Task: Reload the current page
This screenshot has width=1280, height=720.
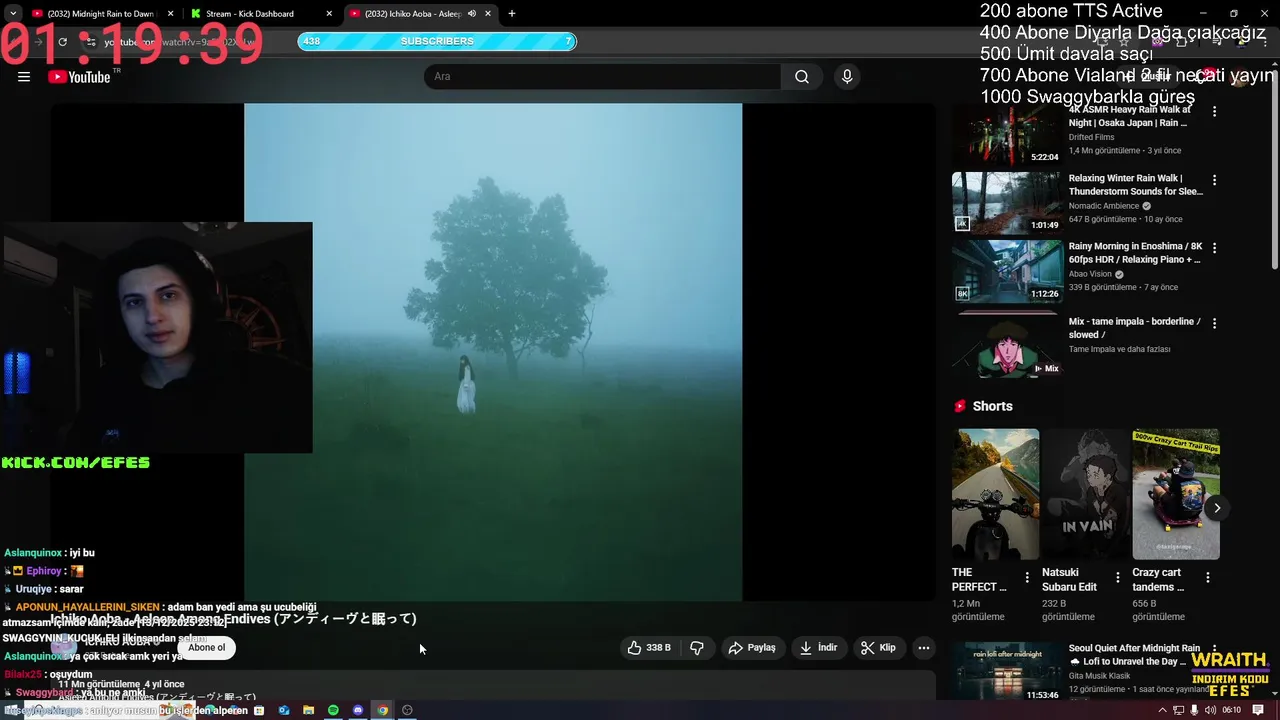Action: (62, 42)
